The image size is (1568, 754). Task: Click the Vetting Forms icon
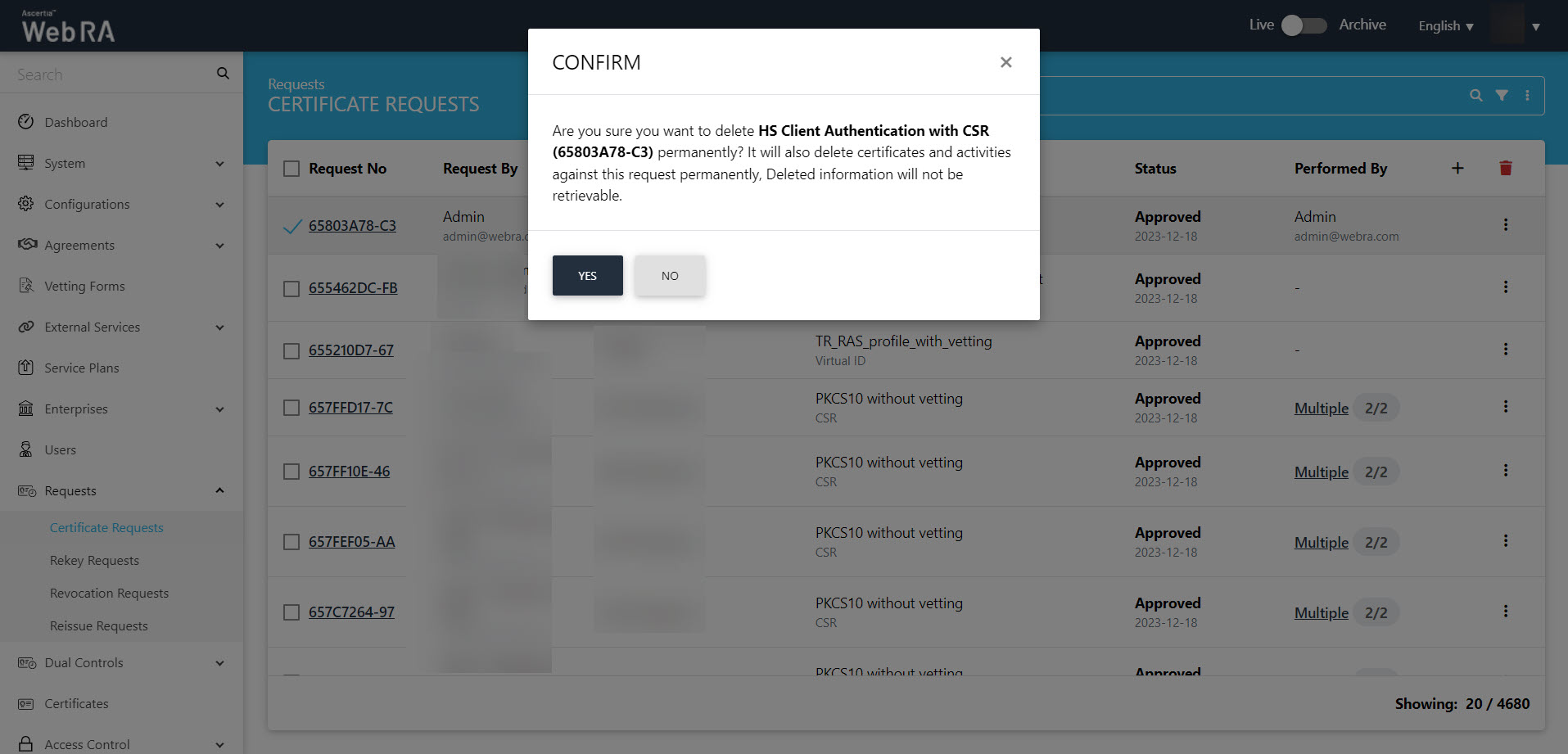(26, 286)
